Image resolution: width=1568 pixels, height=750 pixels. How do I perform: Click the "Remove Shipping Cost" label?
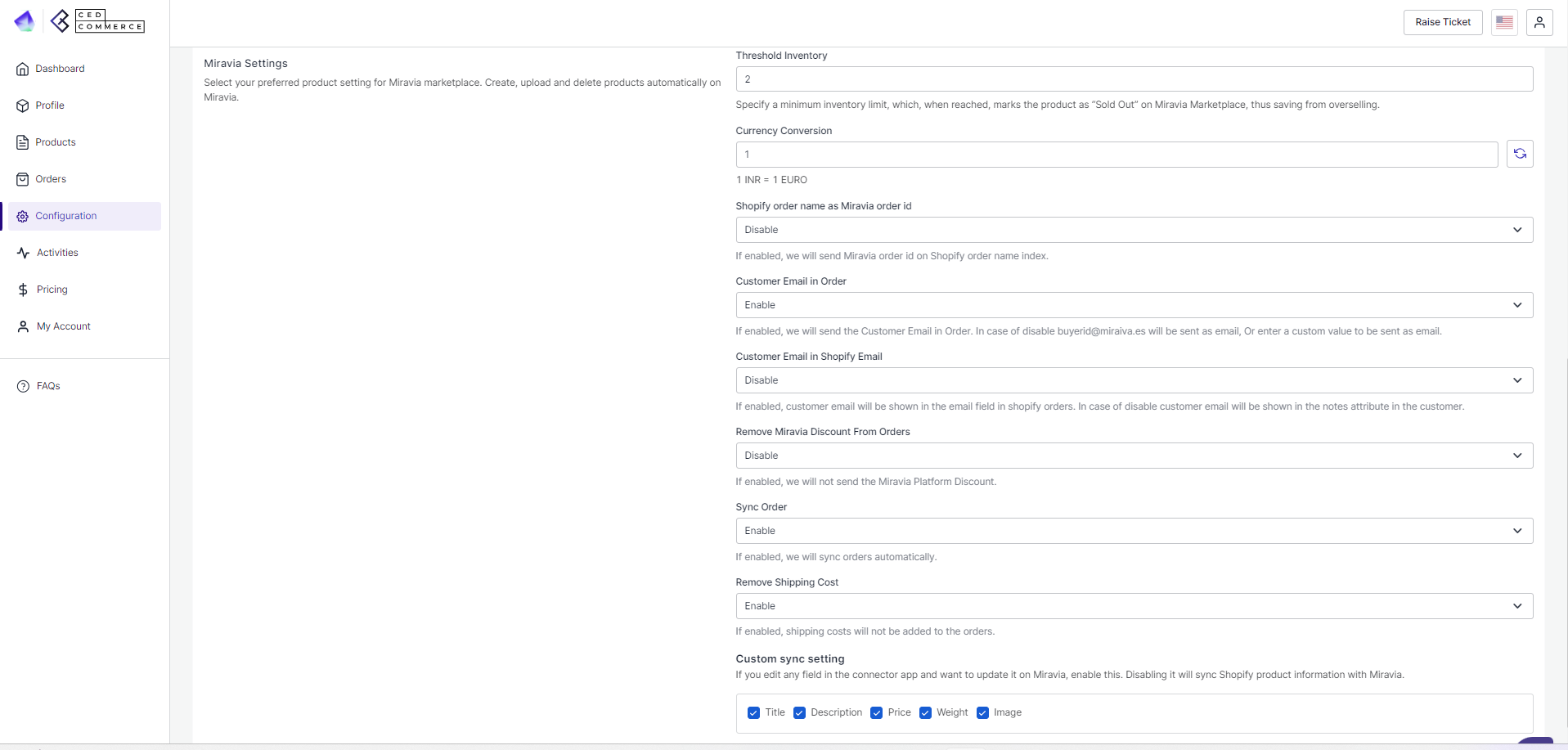tap(787, 582)
